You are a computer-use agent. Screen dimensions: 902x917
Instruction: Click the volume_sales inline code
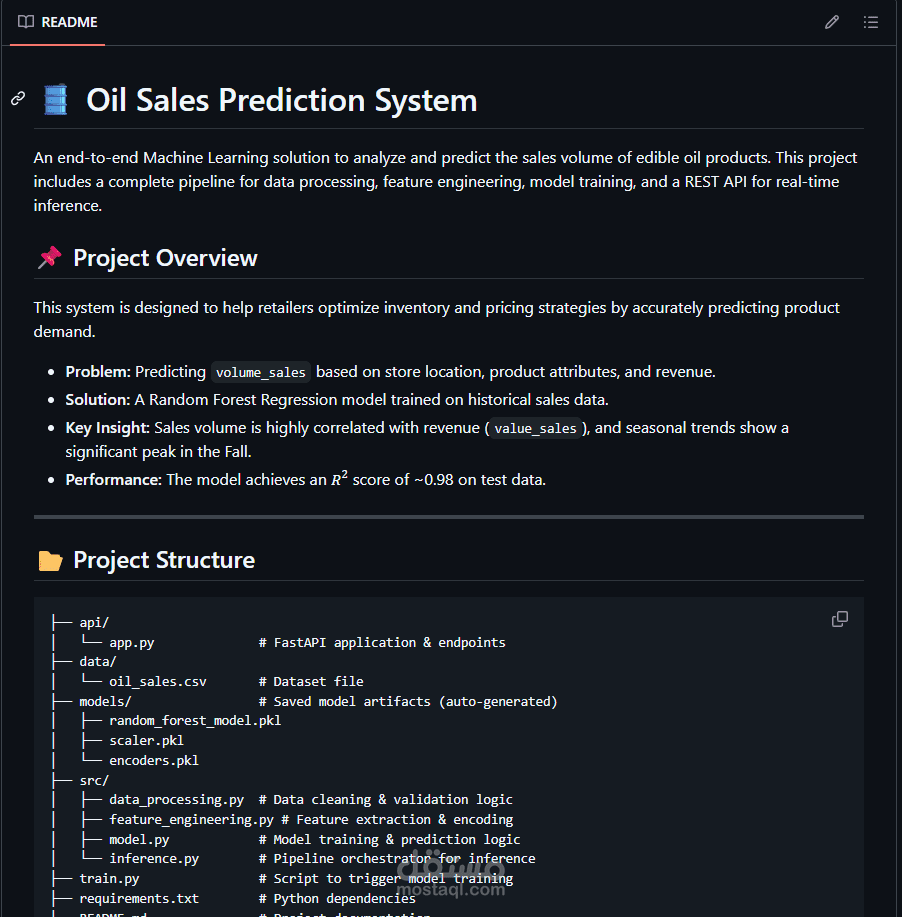tap(260, 372)
